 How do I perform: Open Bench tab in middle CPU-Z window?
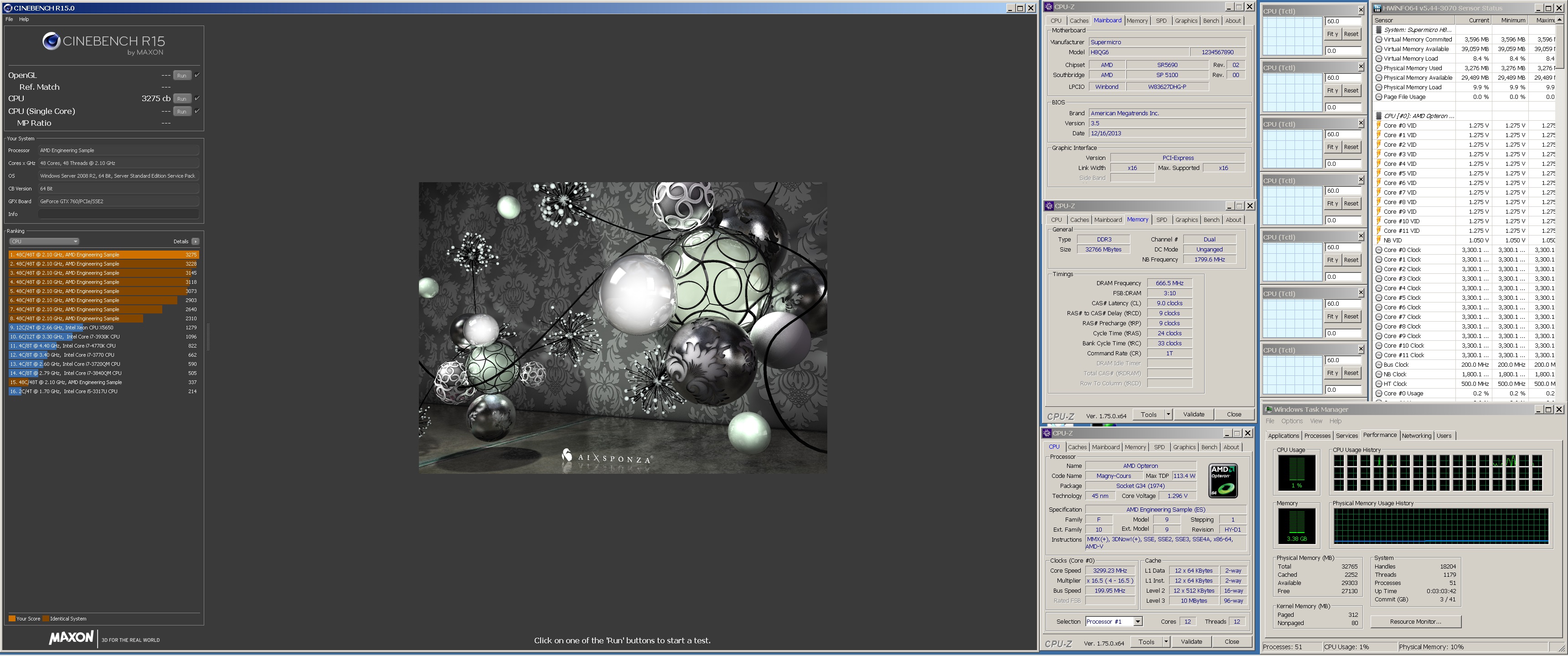pyautogui.click(x=1211, y=220)
